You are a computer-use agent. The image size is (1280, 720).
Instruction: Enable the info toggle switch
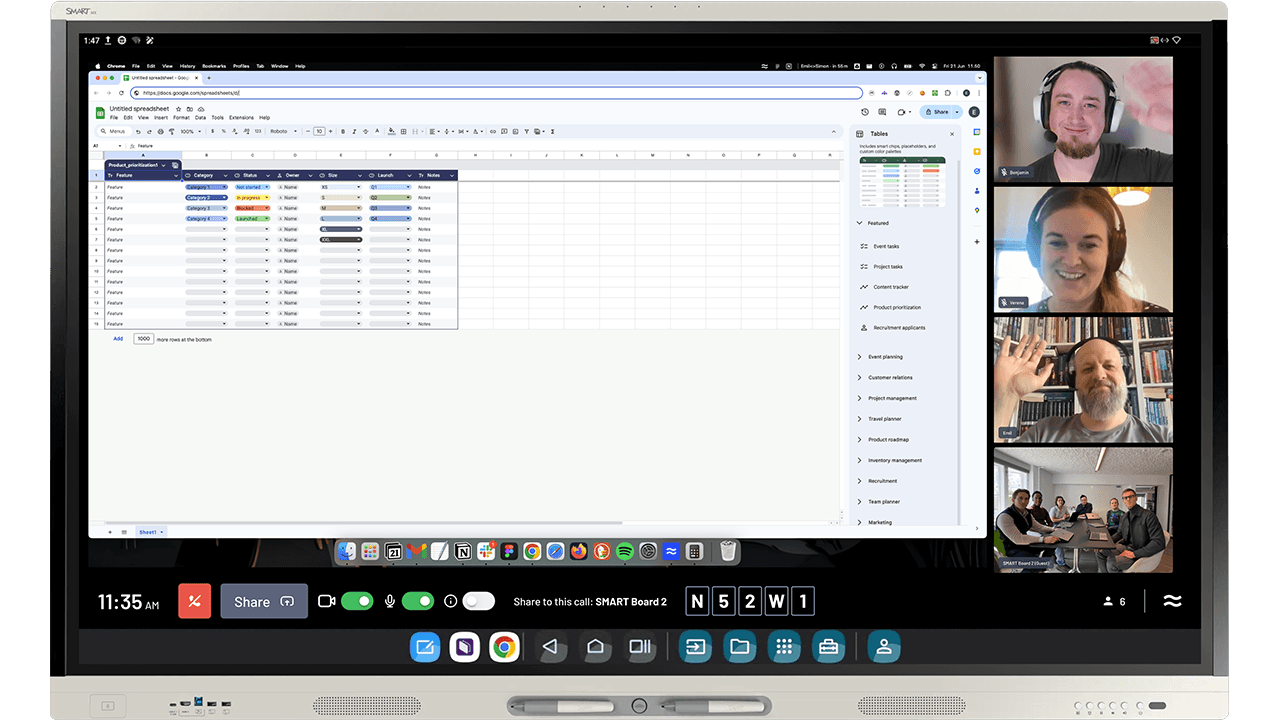[479, 601]
